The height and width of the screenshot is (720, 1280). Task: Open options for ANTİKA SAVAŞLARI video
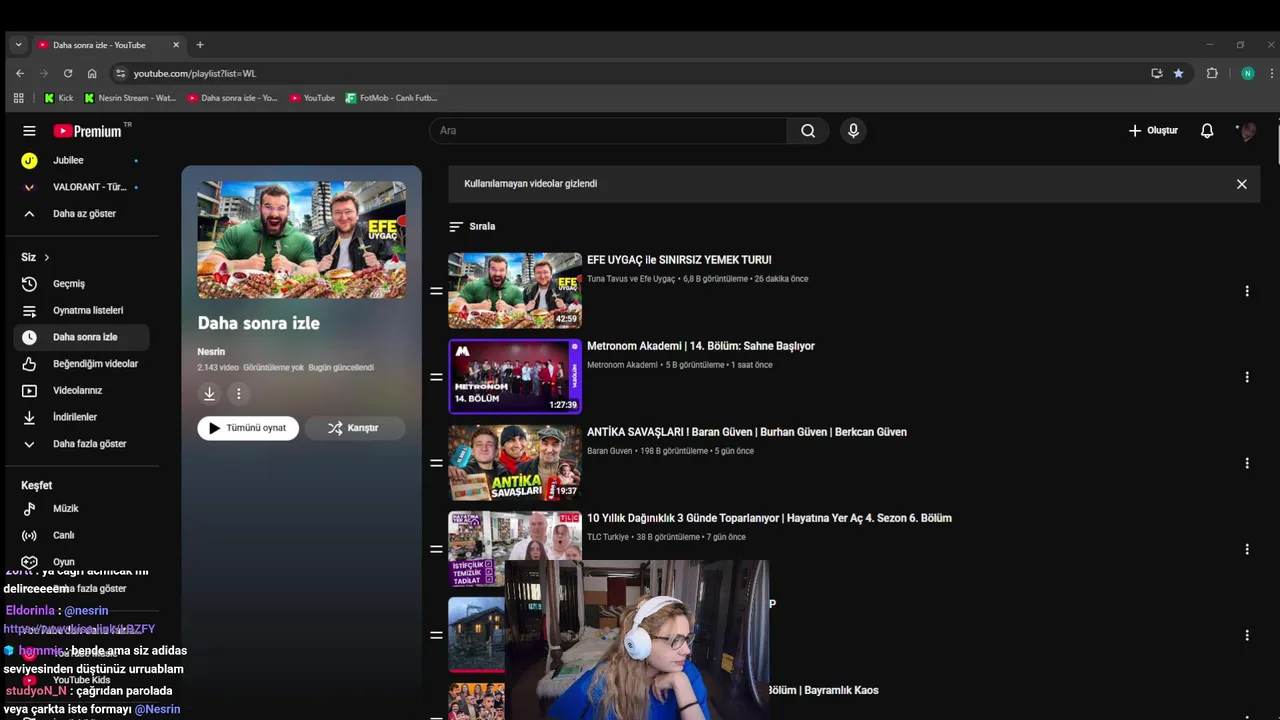(1247, 463)
